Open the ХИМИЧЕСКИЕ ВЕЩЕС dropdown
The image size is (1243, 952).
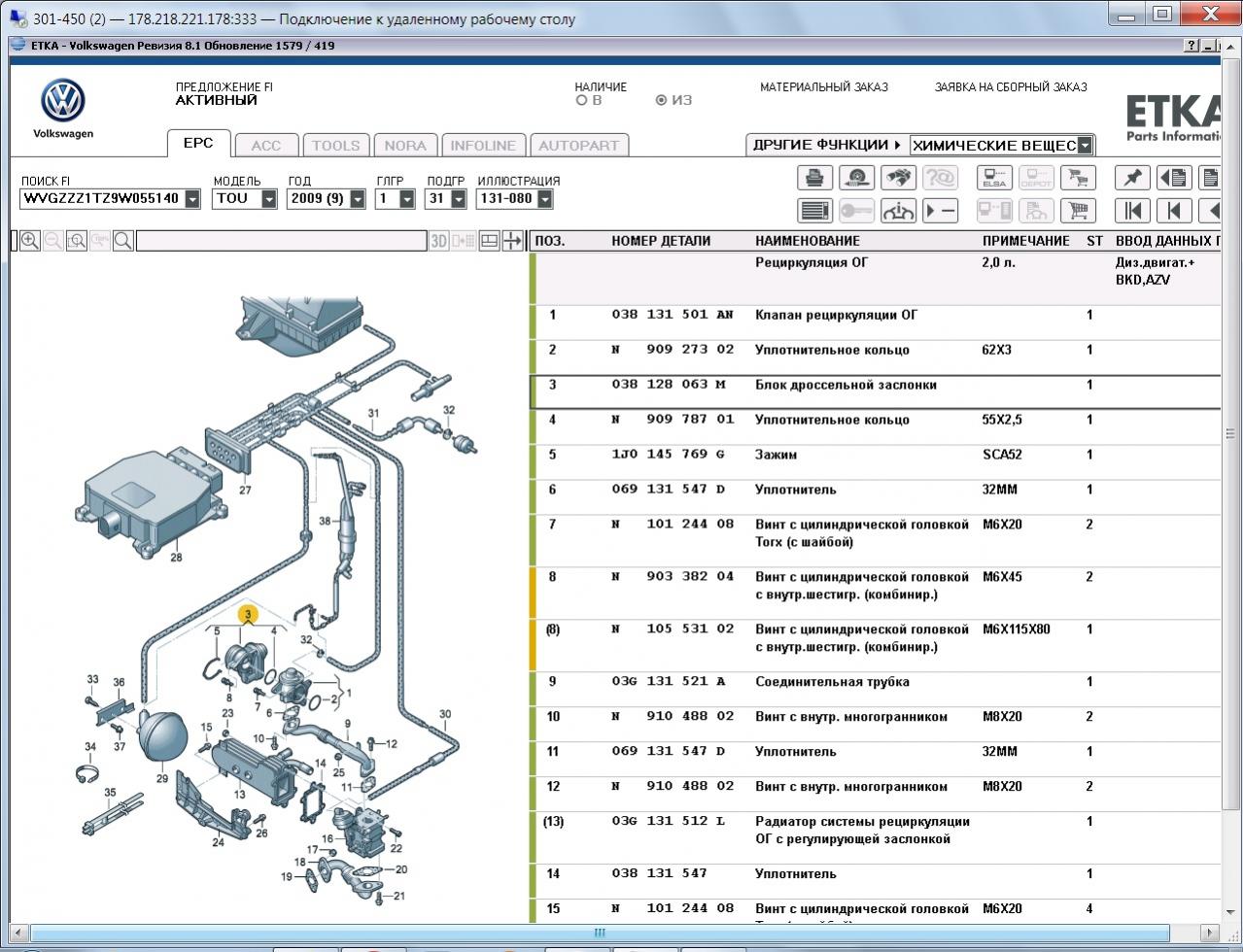click(1086, 146)
